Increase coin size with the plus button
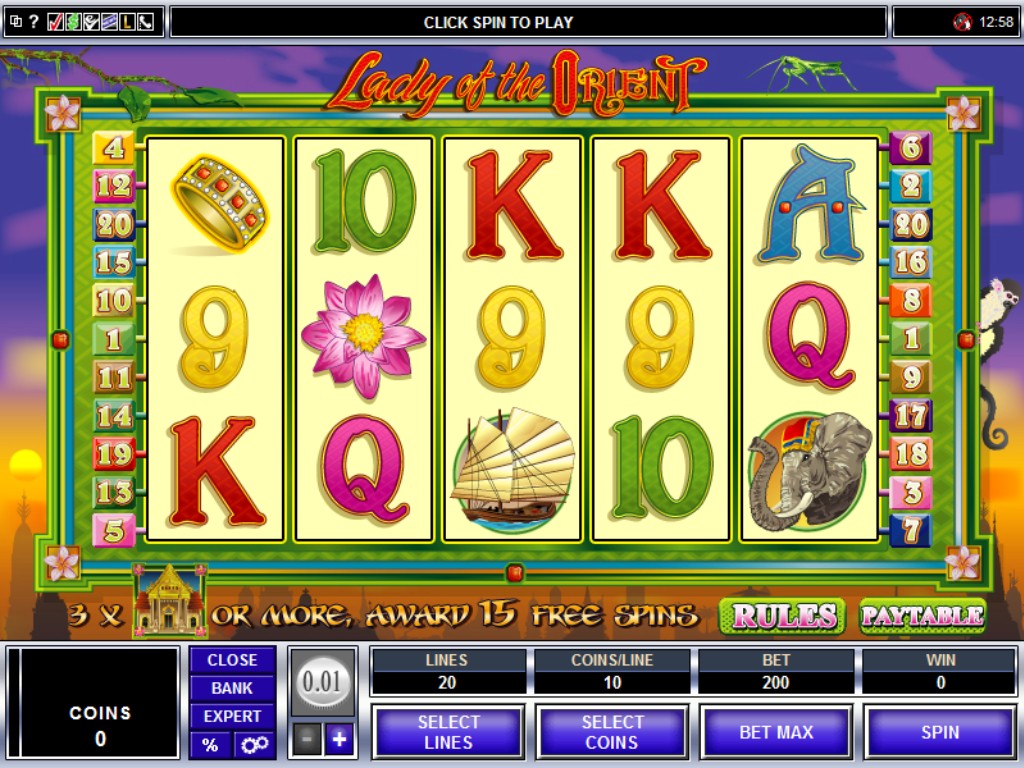The width and height of the screenshot is (1024, 768). tap(340, 739)
